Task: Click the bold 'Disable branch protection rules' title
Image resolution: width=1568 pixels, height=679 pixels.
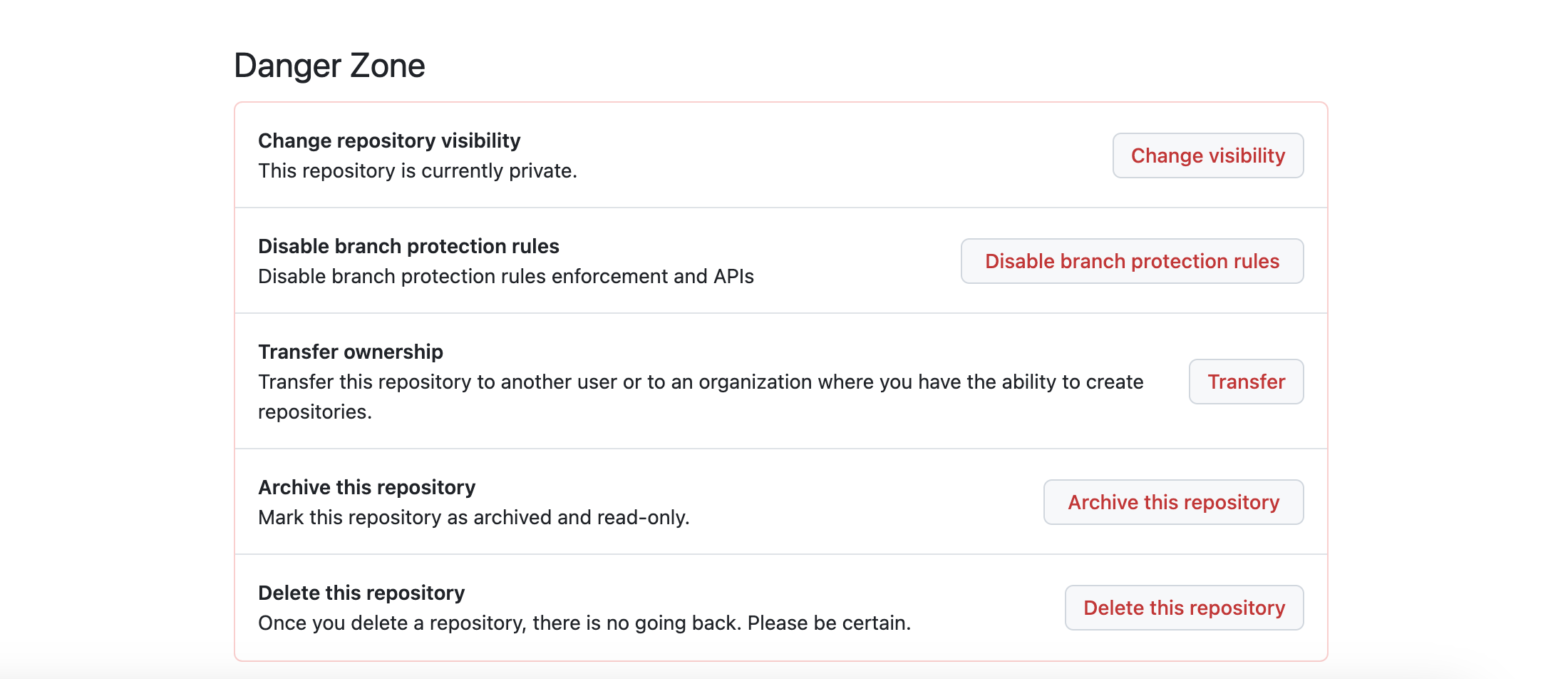Action: point(408,246)
